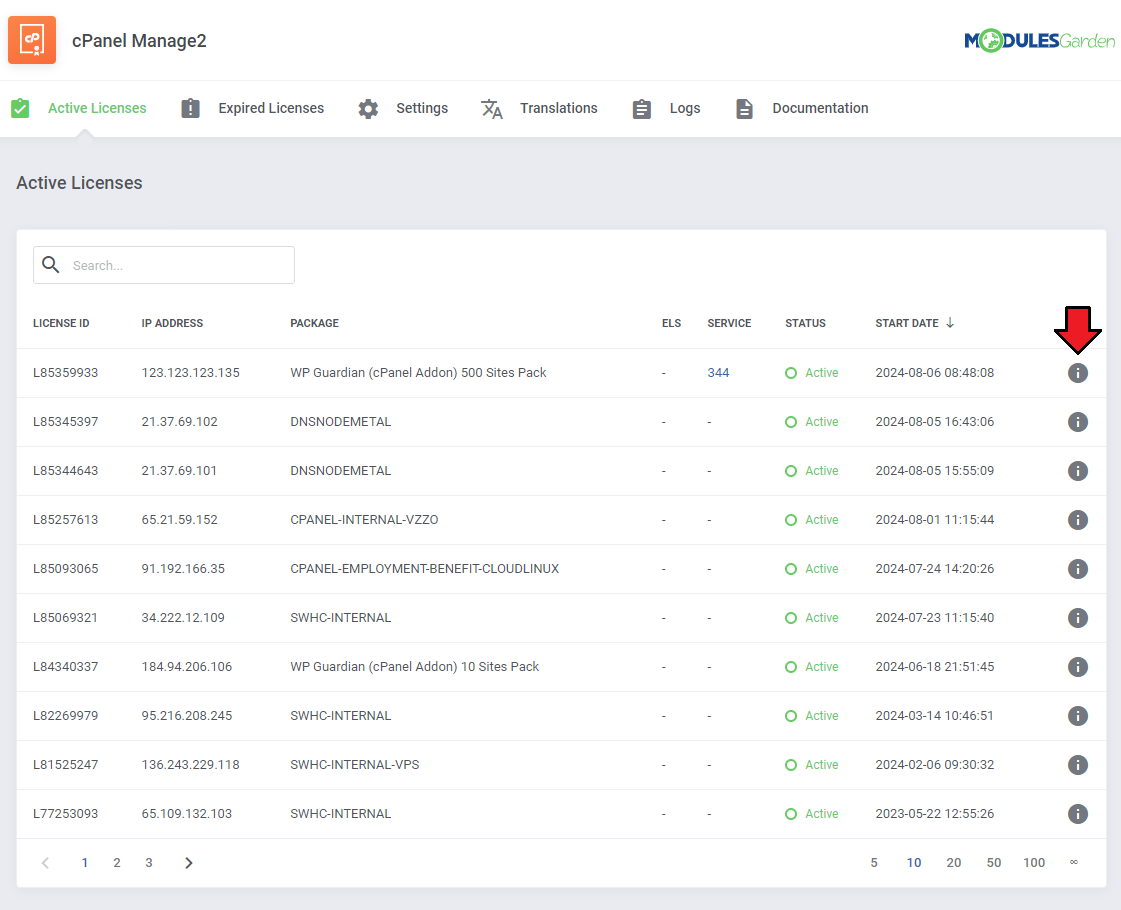Click the Documentation file icon
Viewport: 1121px width, 910px height.
click(744, 109)
